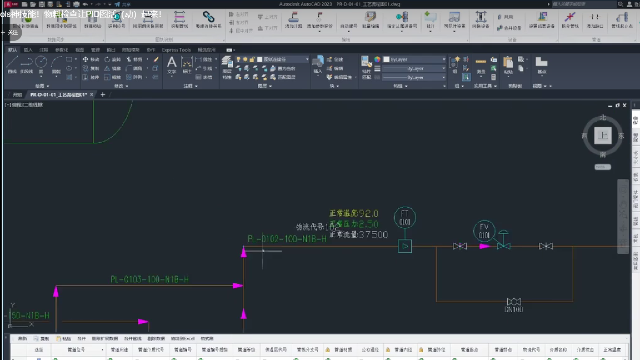640x360 pixels.
Task: Expand the Properties panel flyout
Action: (400, 86)
